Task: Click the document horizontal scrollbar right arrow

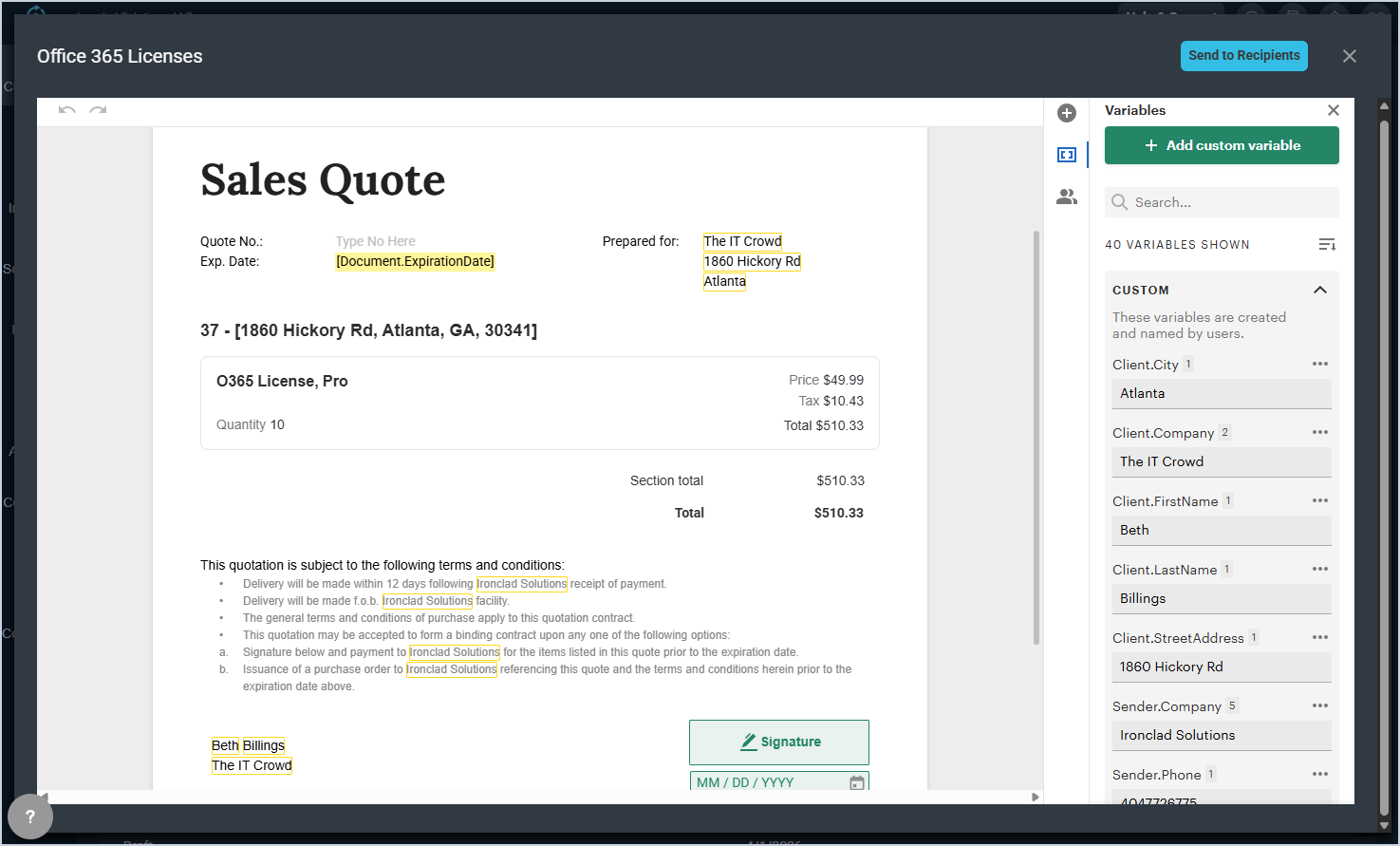Action: click(1035, 797)
